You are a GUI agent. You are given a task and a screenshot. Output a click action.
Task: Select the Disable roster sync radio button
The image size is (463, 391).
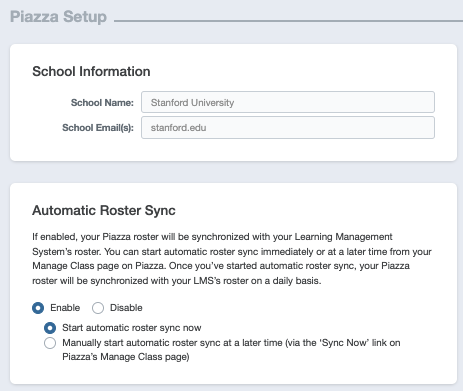click(x=98, y=308)
